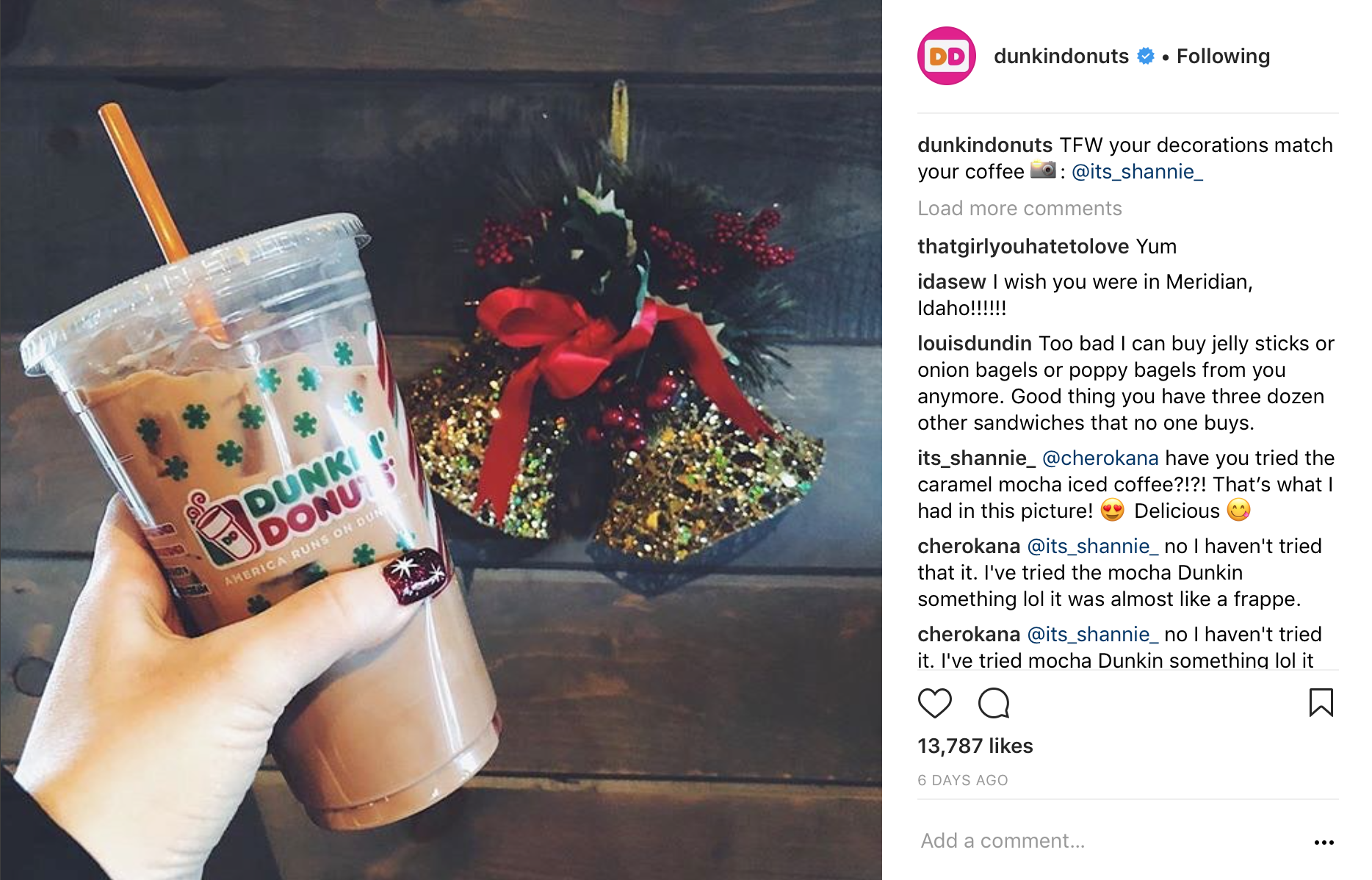
Task: Visit thatgirlyouhatetolove commenter profile
Action: [1023, 247]
